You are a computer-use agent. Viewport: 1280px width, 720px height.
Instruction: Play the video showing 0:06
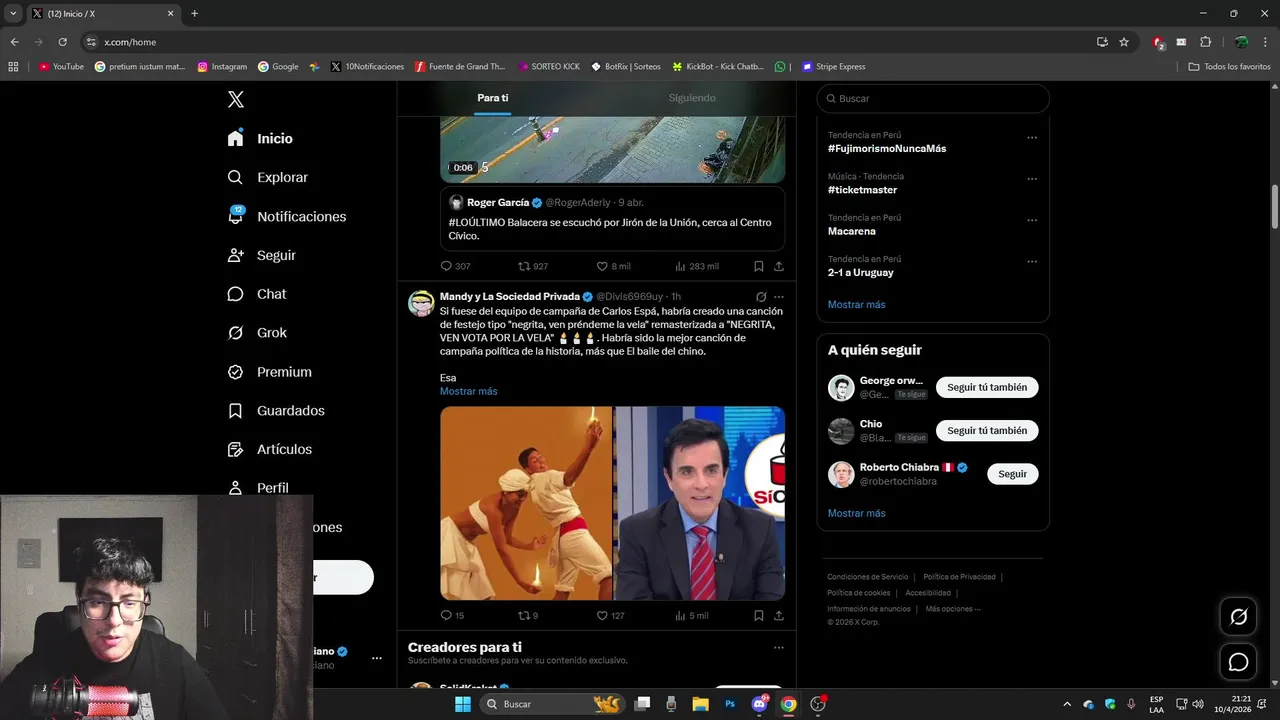[612, 148]
